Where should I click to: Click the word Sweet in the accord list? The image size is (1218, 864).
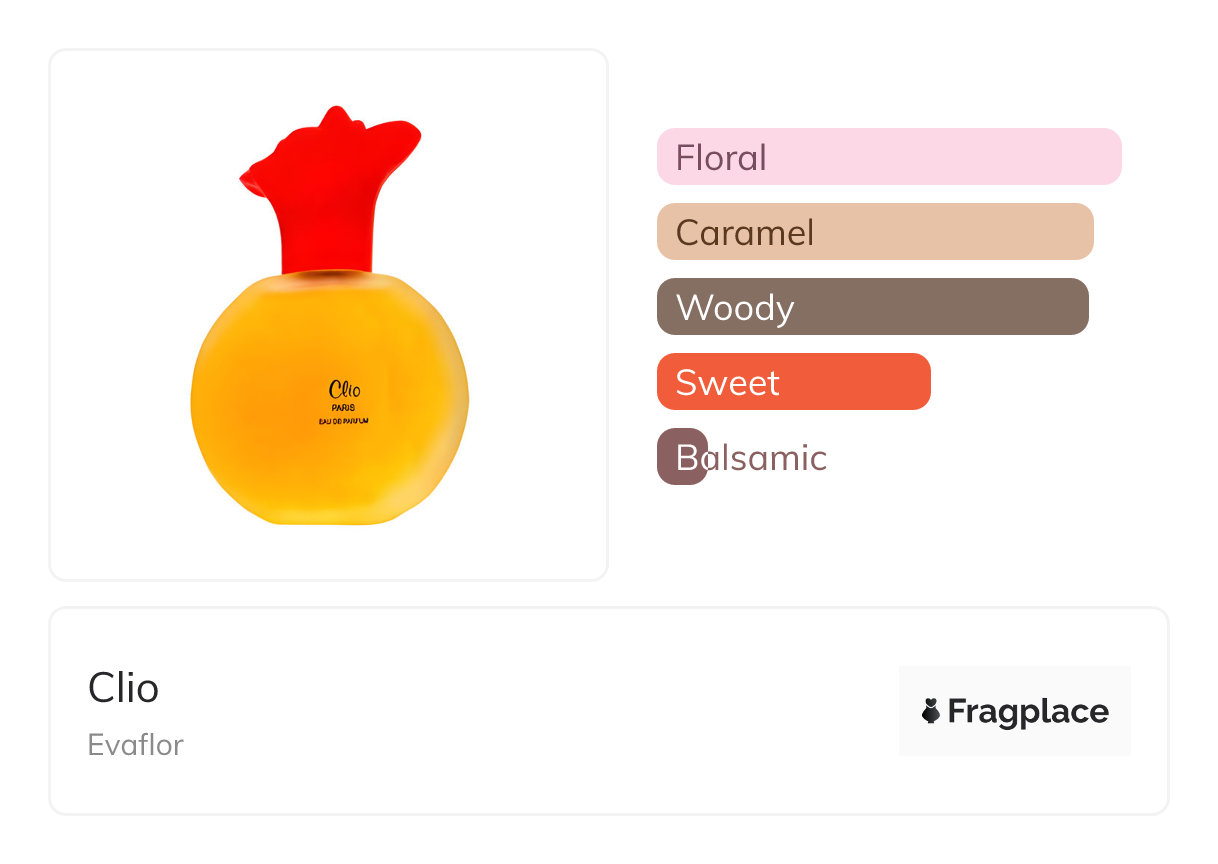(x=727, y=383)
